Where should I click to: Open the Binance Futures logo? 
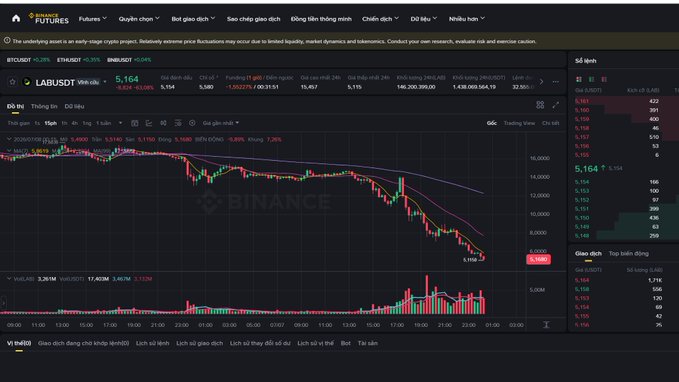point(48,18)
